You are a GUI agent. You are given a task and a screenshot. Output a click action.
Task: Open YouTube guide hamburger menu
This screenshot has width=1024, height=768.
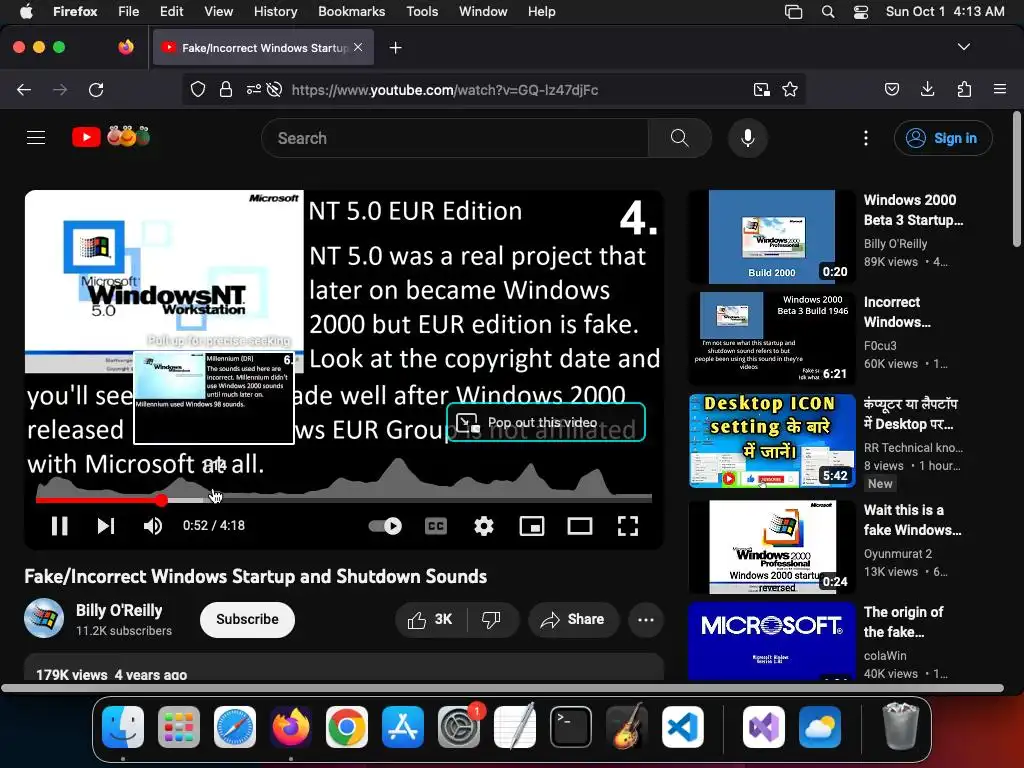click(36, 138)
